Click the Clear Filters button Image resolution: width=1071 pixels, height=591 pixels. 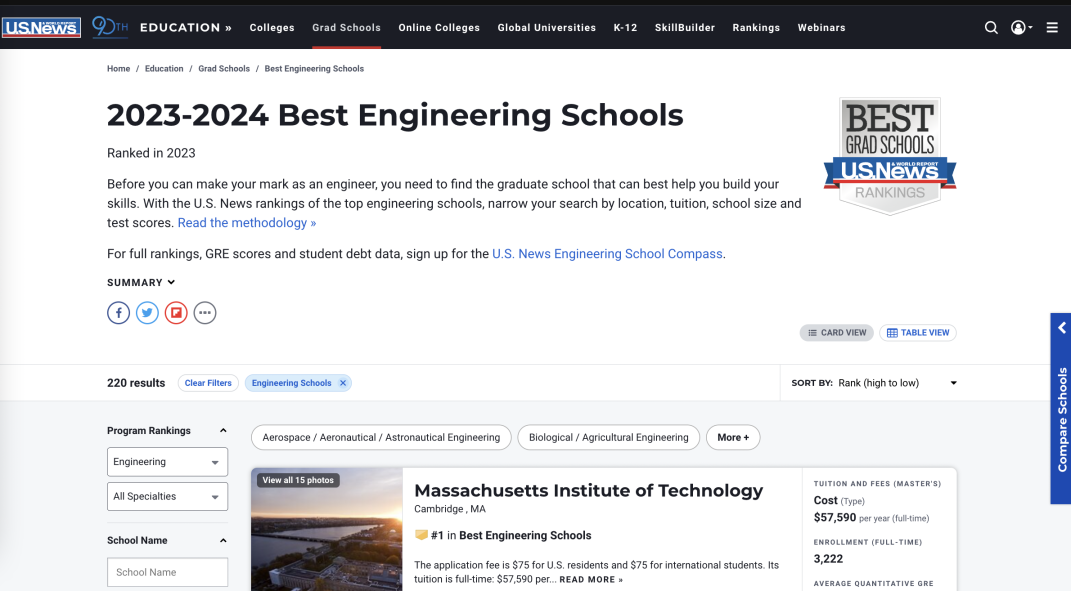tap(208, 383)
